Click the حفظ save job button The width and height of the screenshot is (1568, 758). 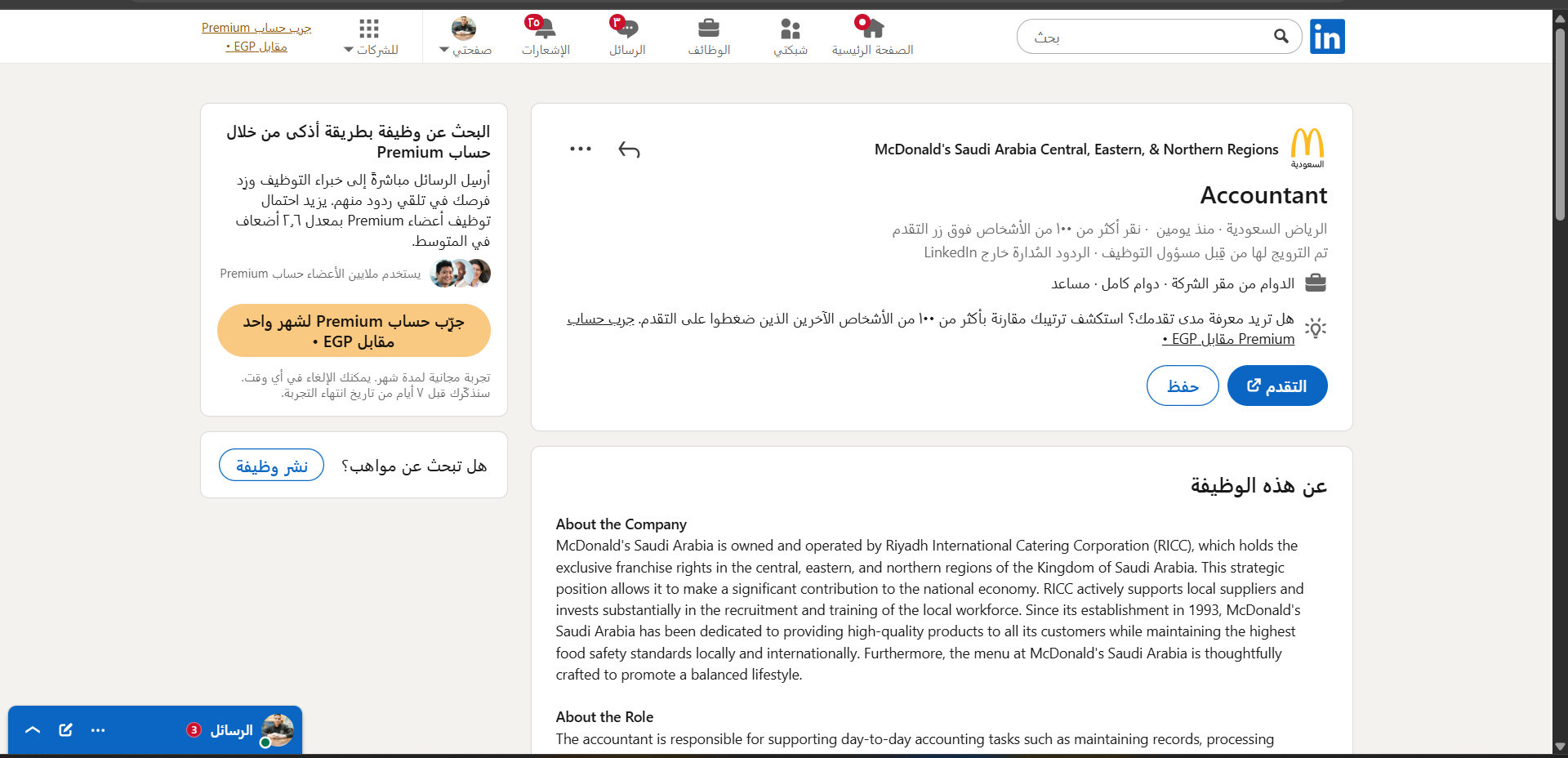point(1183,386)
